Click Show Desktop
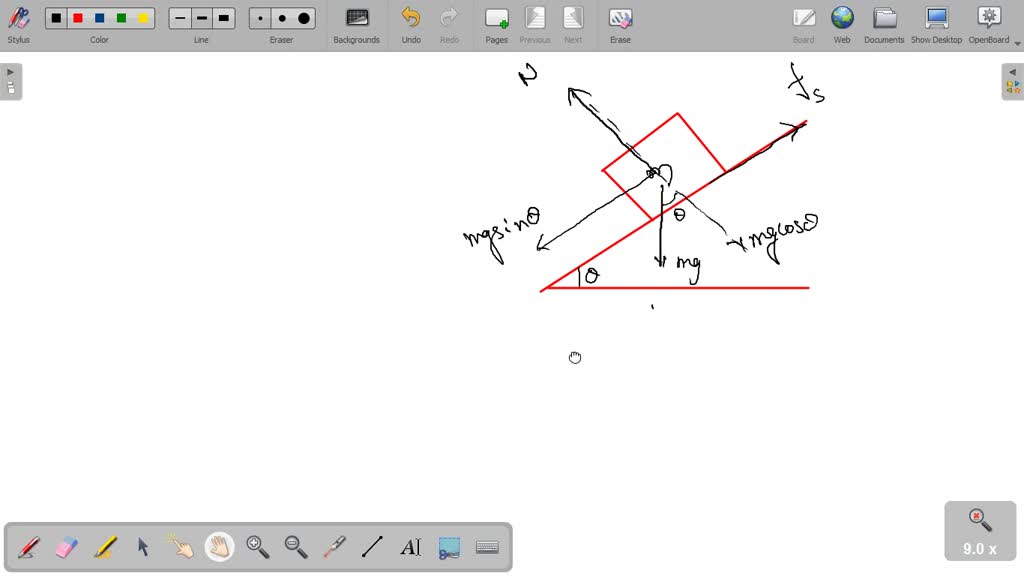The width and height of the screenshot is (1024, 576). pos(936,25)
